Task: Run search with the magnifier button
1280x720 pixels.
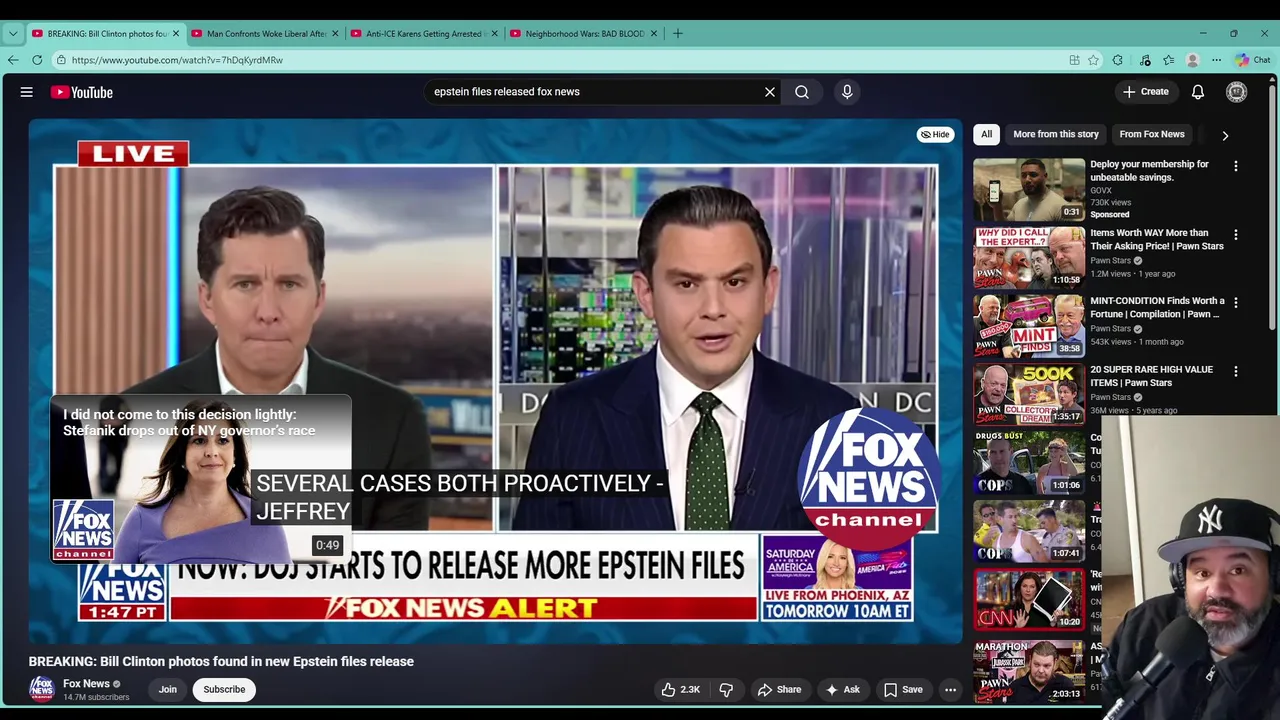Action: (x=802, y=92)
